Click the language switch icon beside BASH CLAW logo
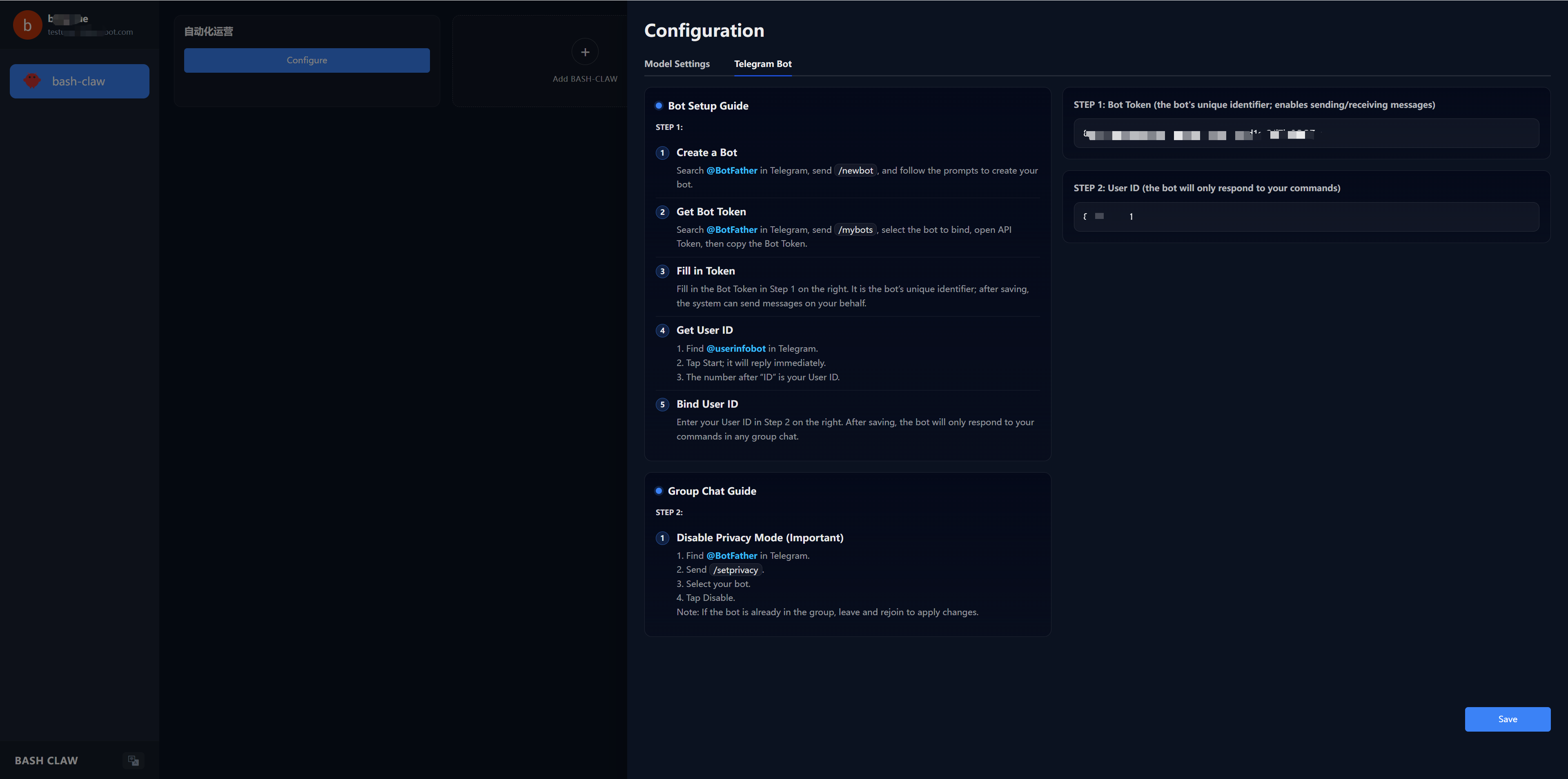 tap(133, 760)
